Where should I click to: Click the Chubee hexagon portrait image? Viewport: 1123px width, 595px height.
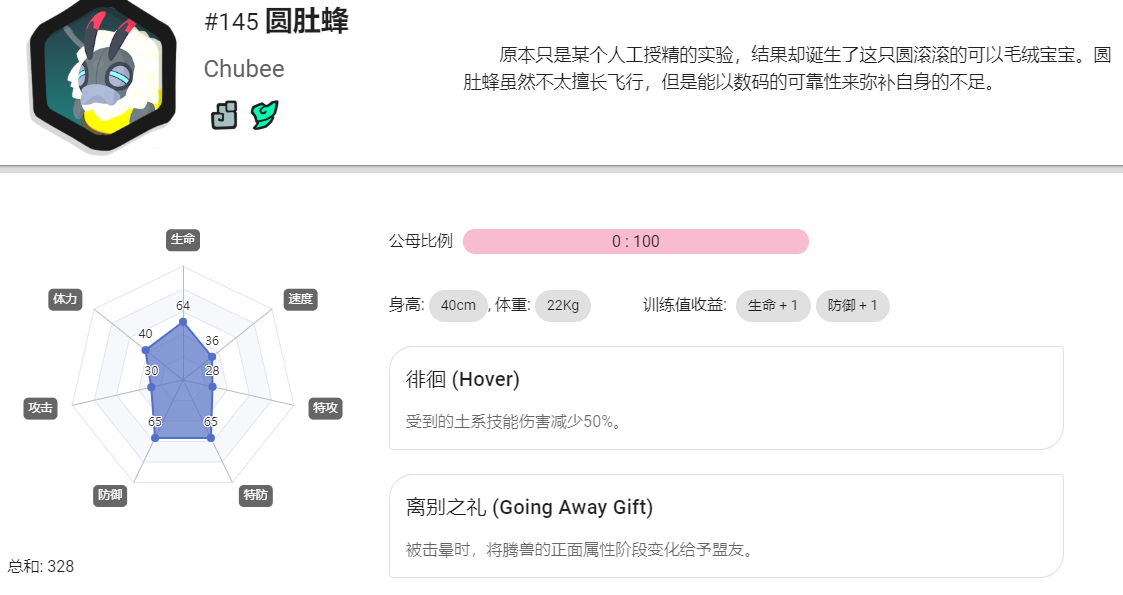tap(102, 75)
